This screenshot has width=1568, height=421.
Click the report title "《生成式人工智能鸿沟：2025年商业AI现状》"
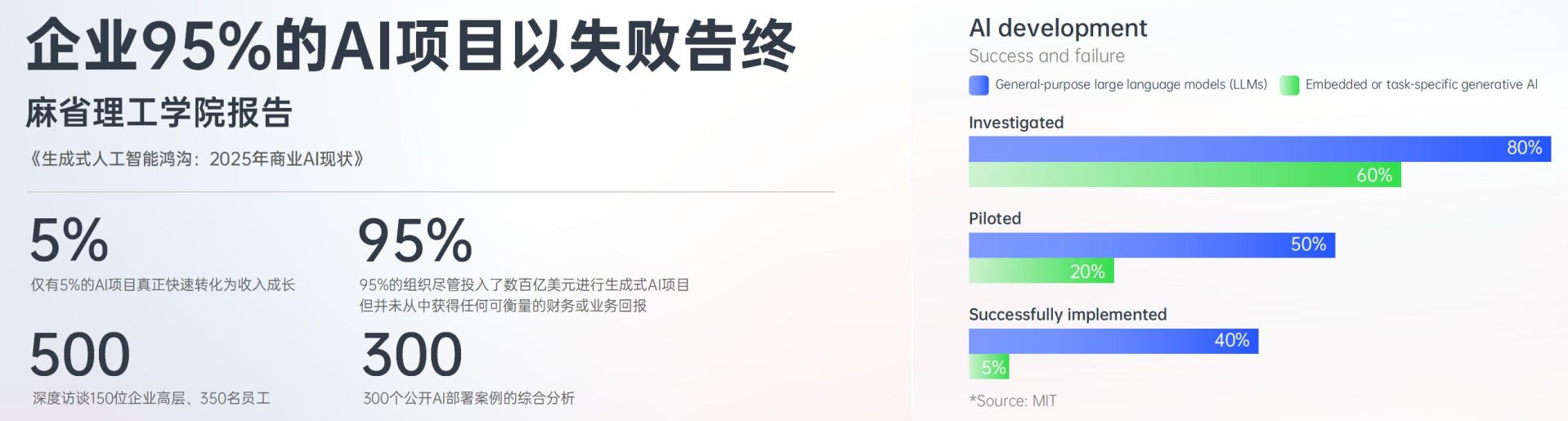click(x=196, y=159)
